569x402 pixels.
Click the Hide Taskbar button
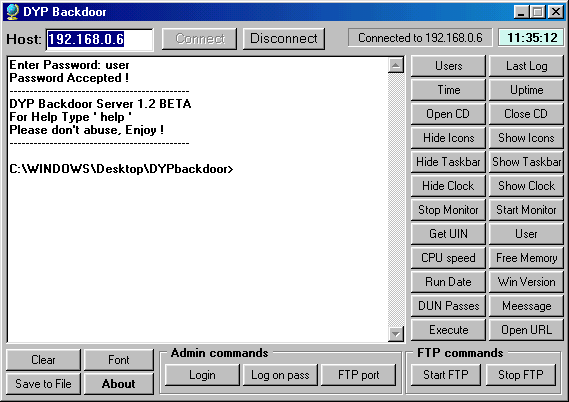[x=448, y=162]
